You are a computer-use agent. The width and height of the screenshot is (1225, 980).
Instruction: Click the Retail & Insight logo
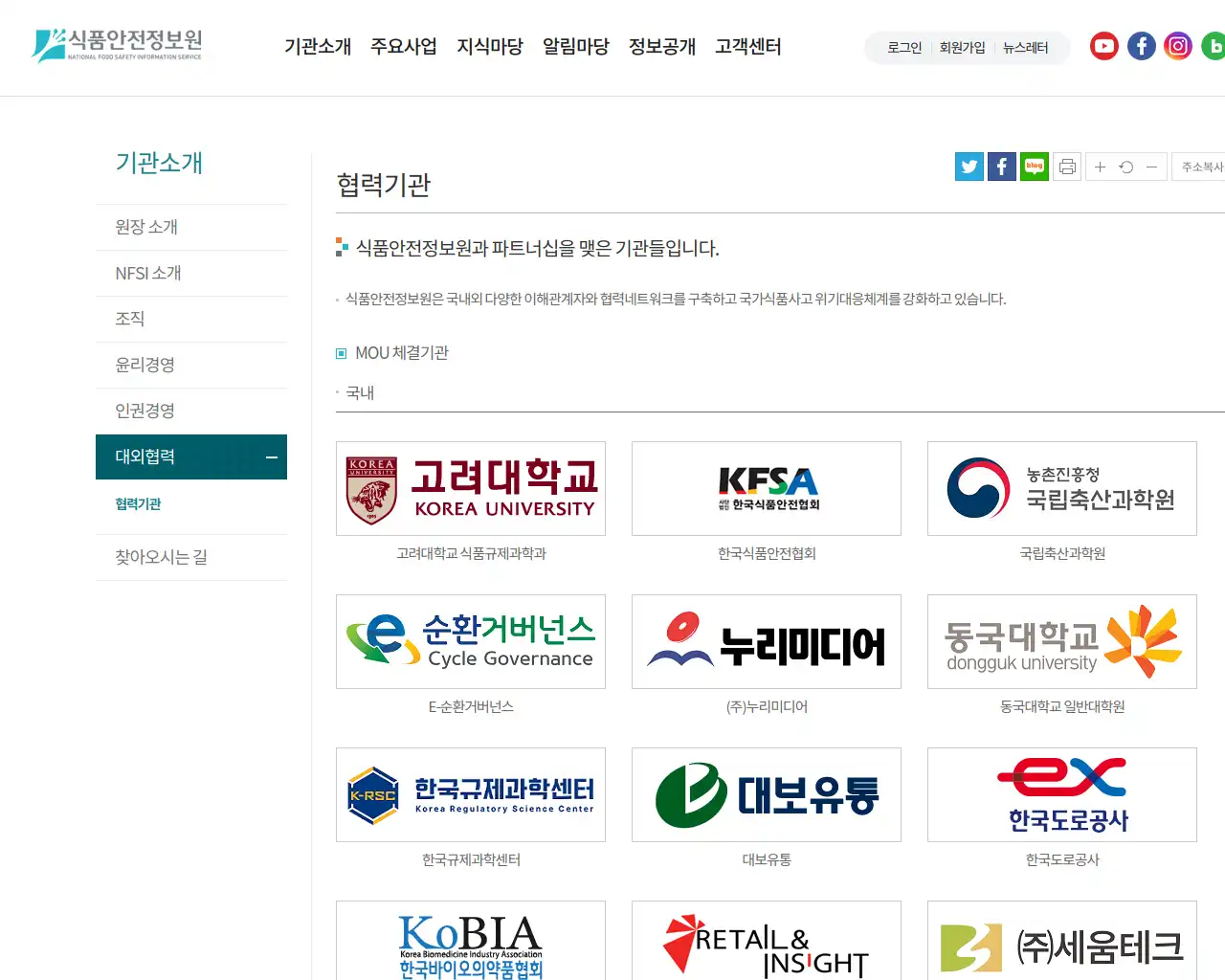click(x=767, y=941)
